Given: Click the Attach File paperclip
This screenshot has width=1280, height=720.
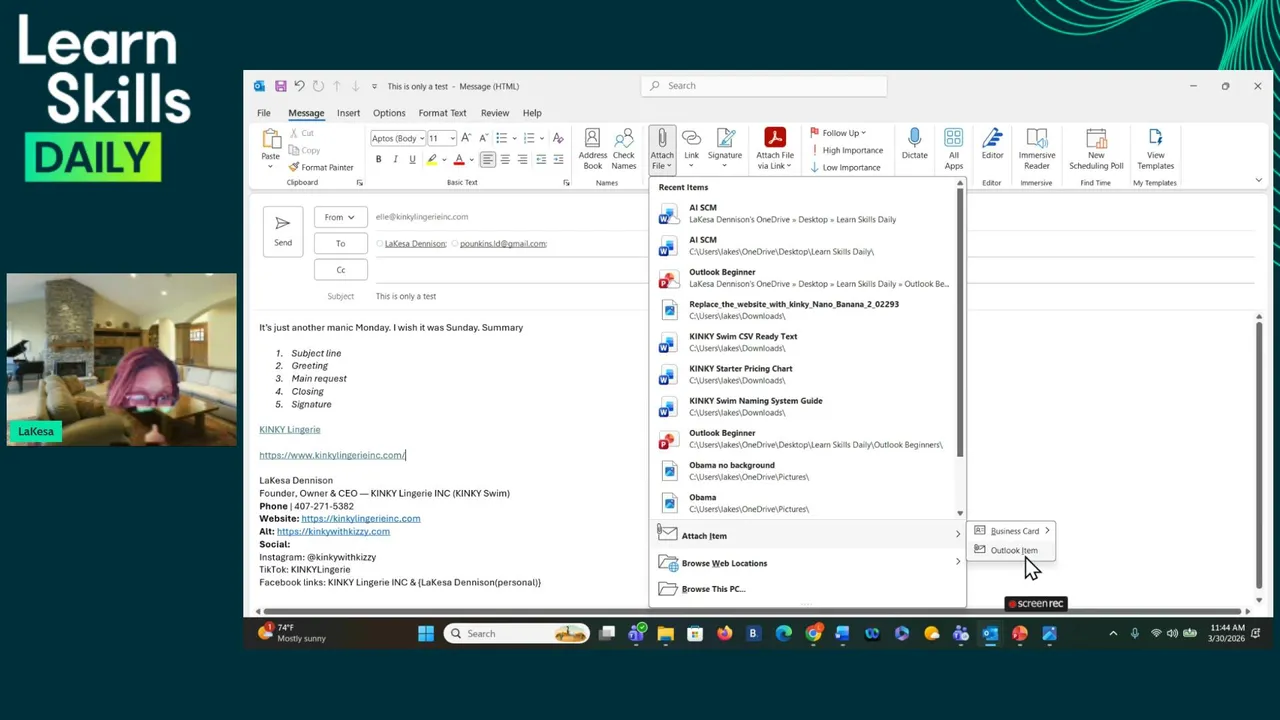Looking at the screenshot, I should [x=662, y=139].
